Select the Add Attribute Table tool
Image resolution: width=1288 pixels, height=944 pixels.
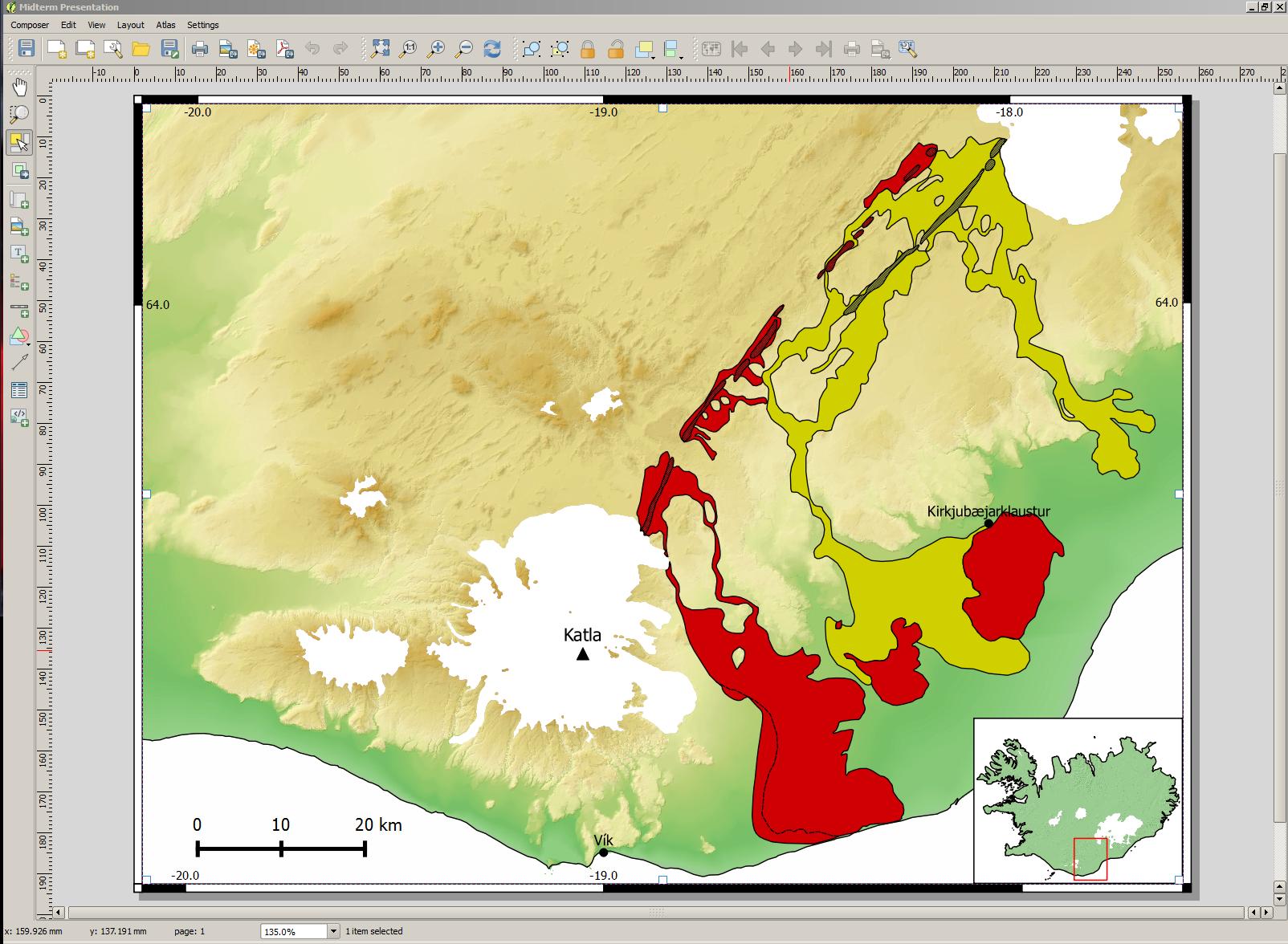19,390
